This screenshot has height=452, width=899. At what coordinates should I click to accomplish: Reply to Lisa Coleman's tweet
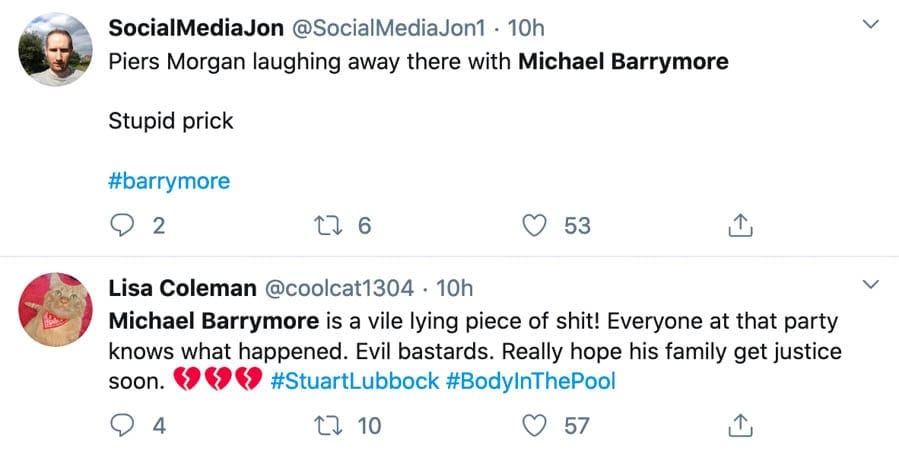122,426
